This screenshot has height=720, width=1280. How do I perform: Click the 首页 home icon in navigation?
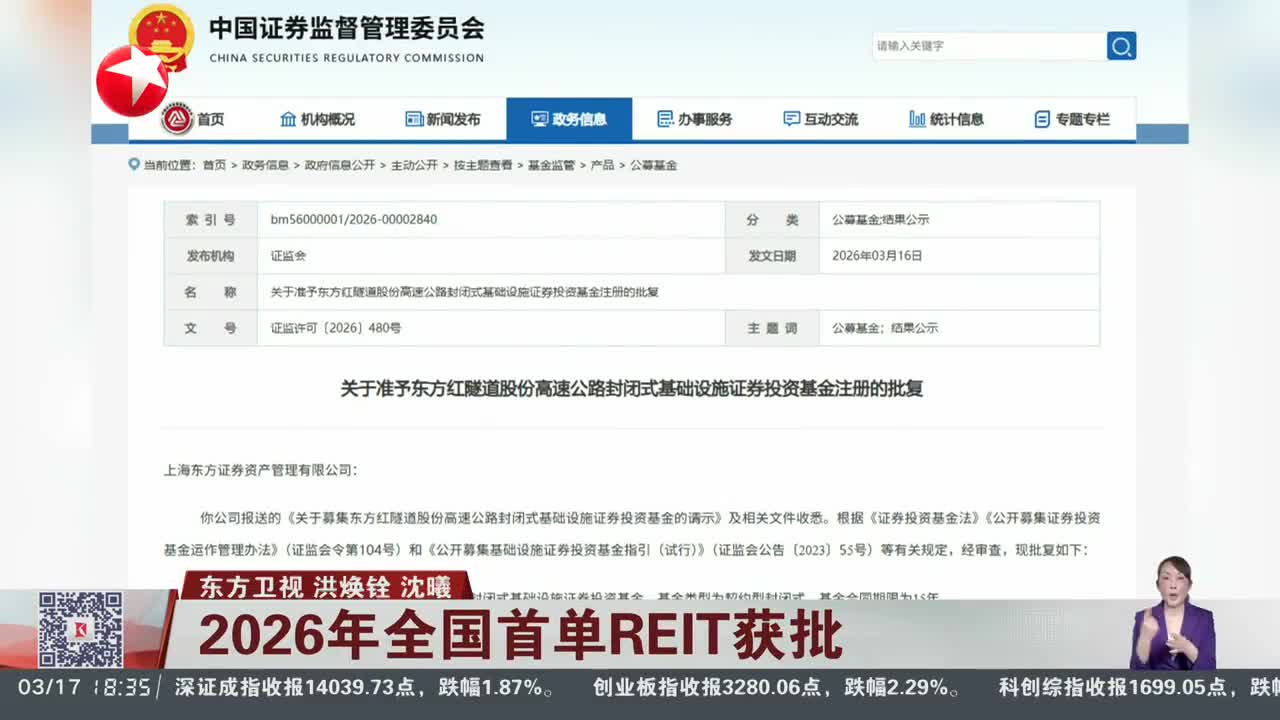(177, 119)
